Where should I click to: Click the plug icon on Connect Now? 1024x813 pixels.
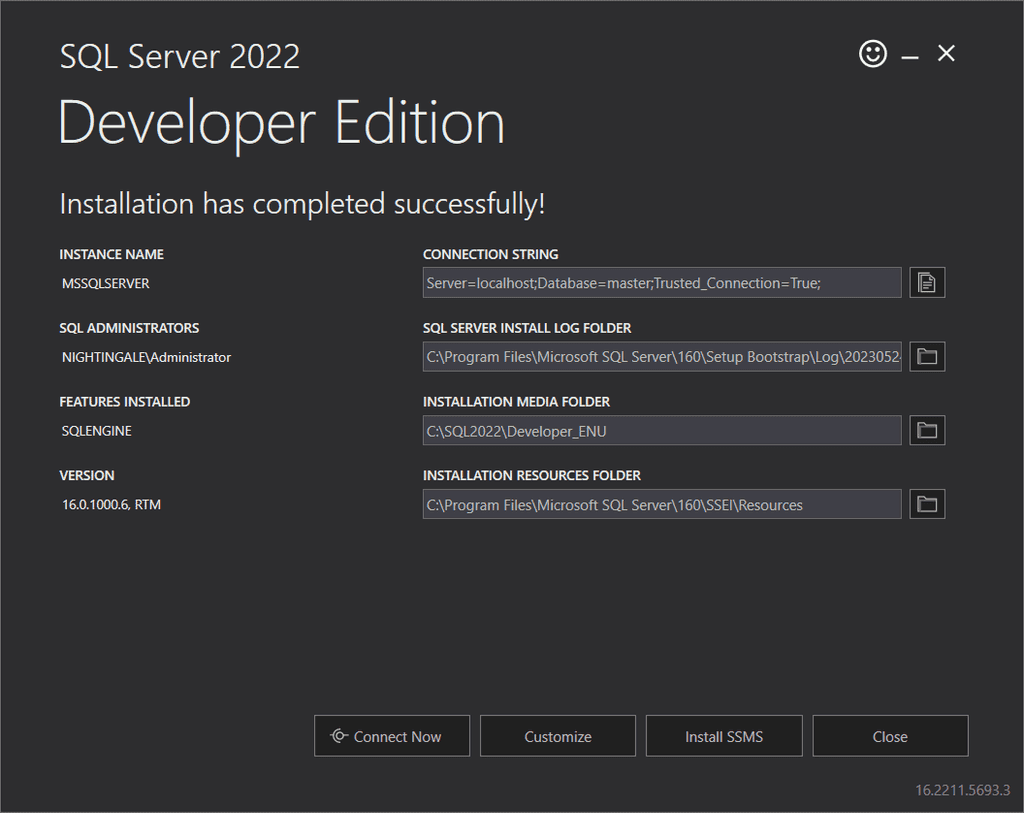click(340, 735)
